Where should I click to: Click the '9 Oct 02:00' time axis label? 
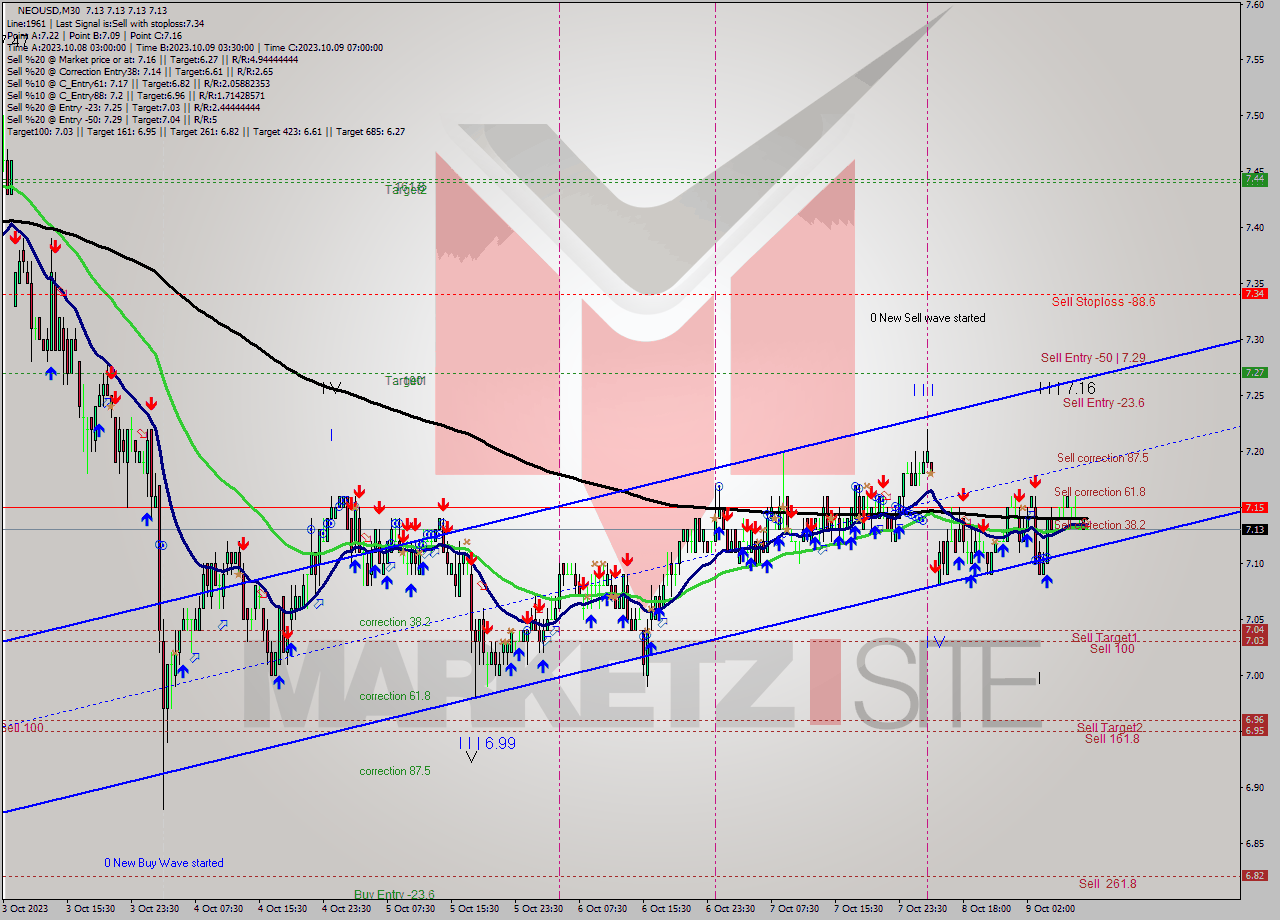1051,909
